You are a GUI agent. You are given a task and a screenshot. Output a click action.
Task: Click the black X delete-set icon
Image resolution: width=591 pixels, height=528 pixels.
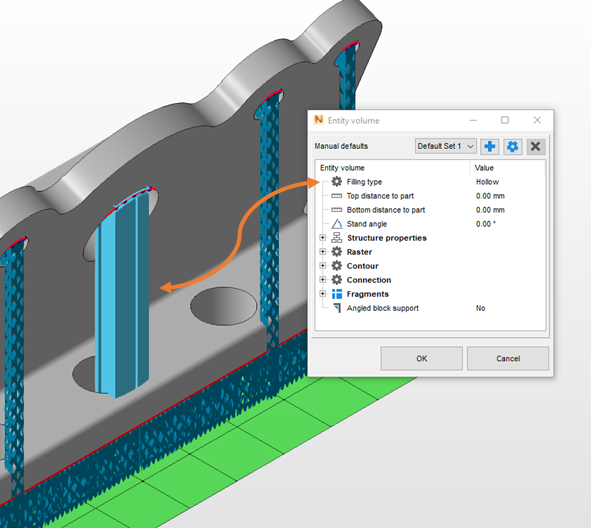point(536,146)
